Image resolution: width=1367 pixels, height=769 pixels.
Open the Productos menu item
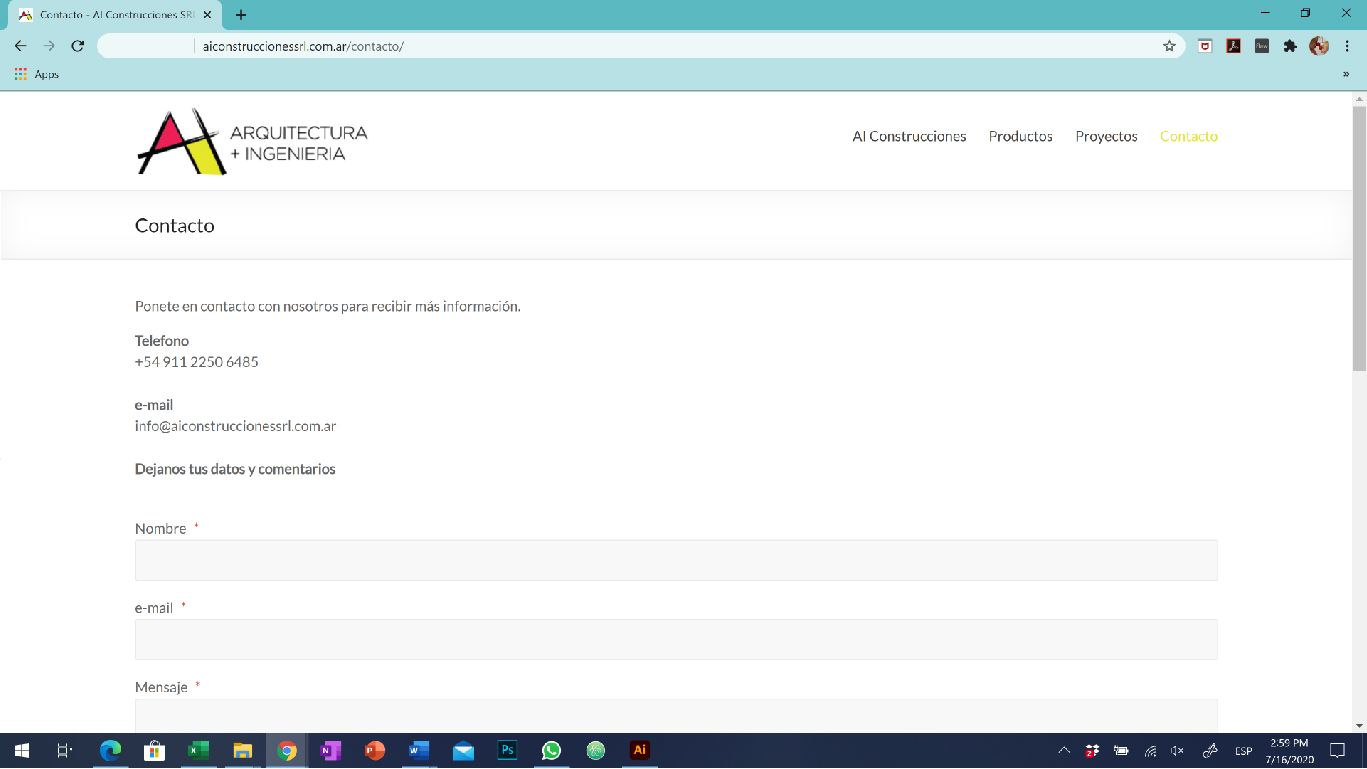pyautogui.click(x=1020, y=136)
